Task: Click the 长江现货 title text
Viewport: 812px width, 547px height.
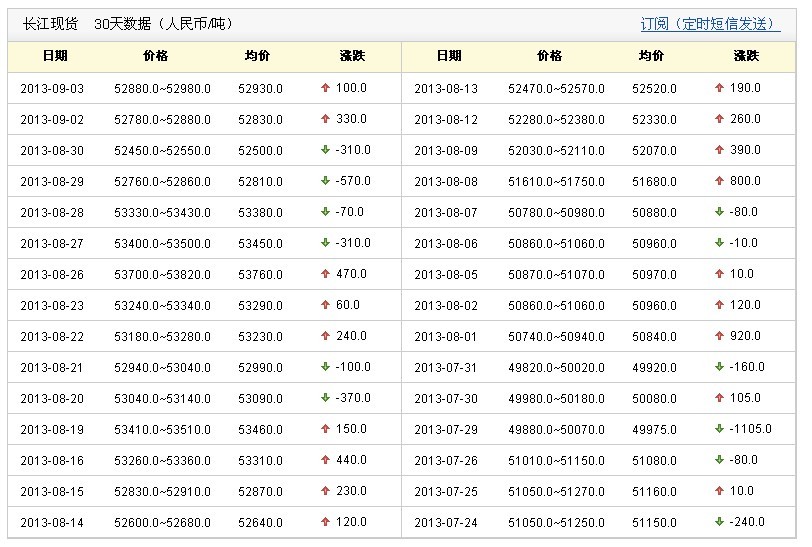Action: pos(51,24)
